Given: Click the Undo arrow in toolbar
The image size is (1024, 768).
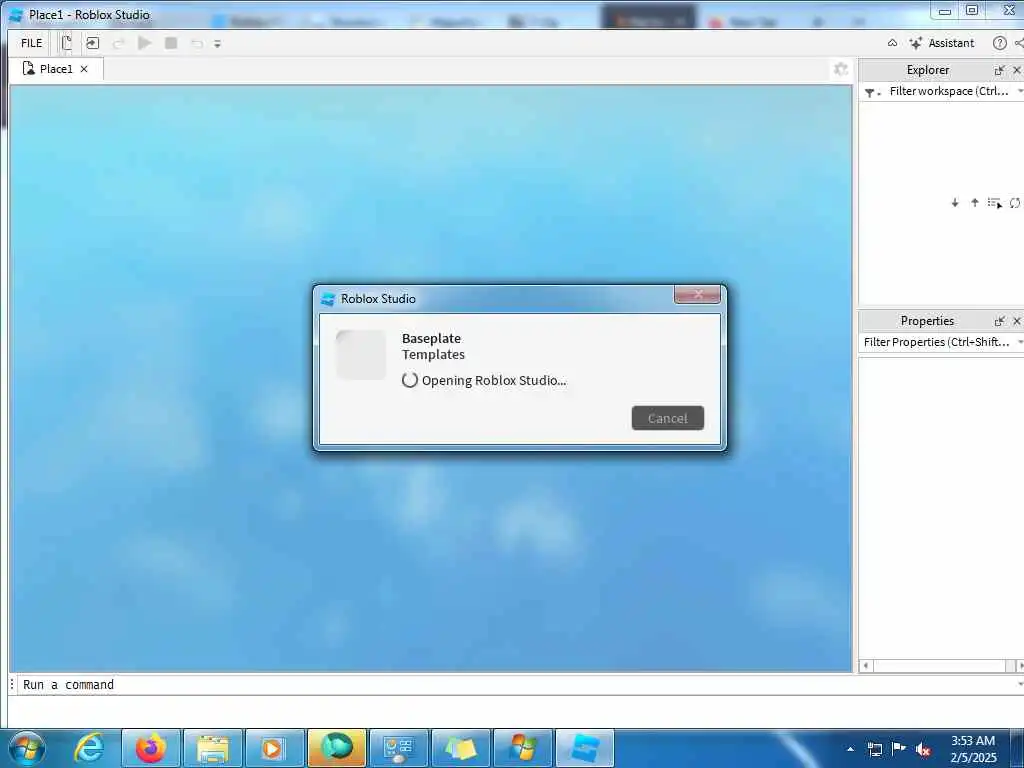Looking at the screenshot, I should (197, 44).
